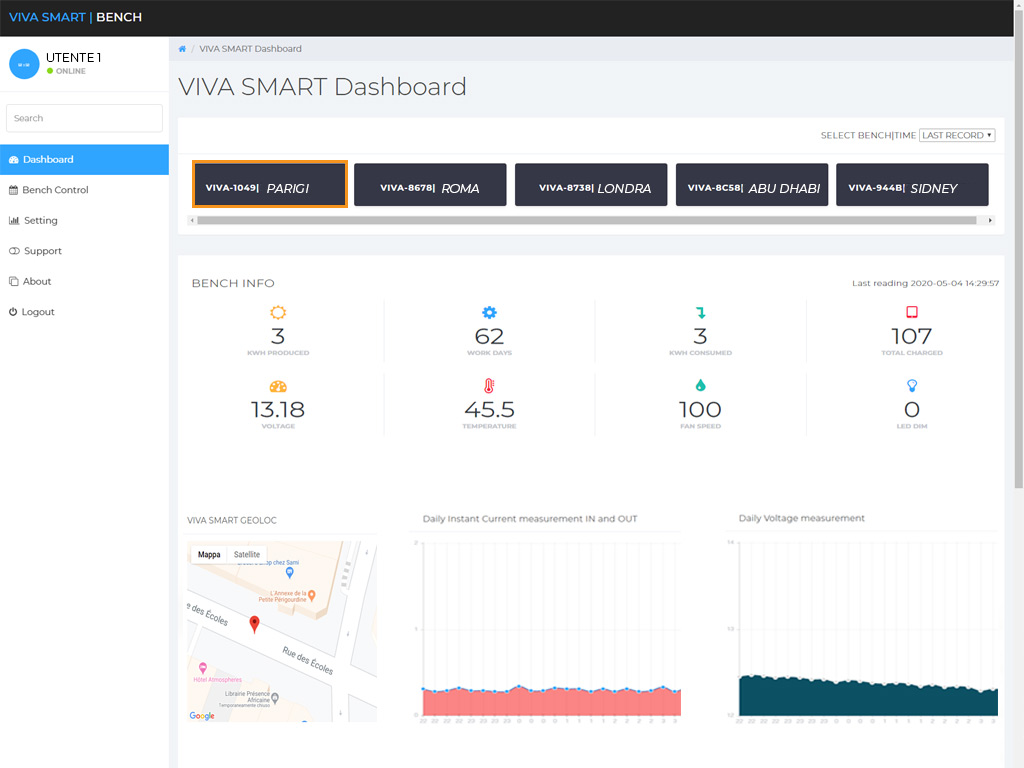Image resolution: width=1024 pixels, height=768 pixels.
Task: Click the dark teal voltage area chart
Action: 868,698
